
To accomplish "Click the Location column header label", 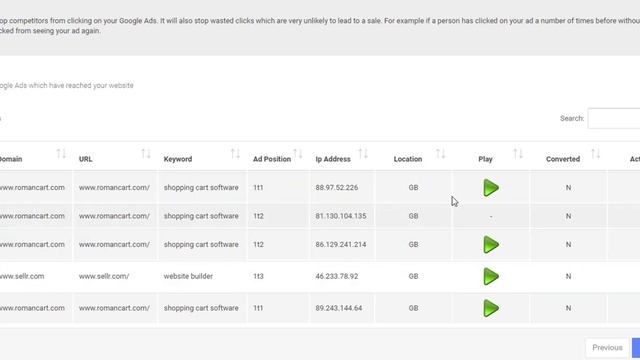I will (408, 159).
